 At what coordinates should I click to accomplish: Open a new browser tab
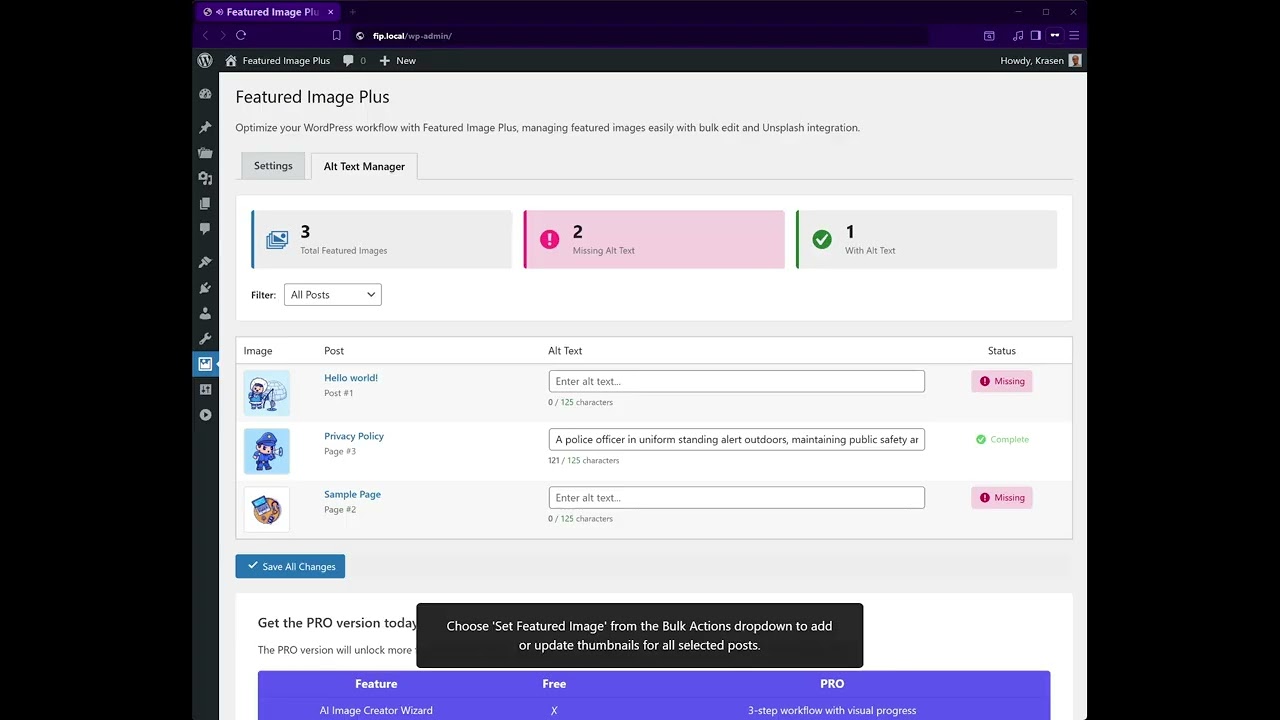tap(352, 12)
